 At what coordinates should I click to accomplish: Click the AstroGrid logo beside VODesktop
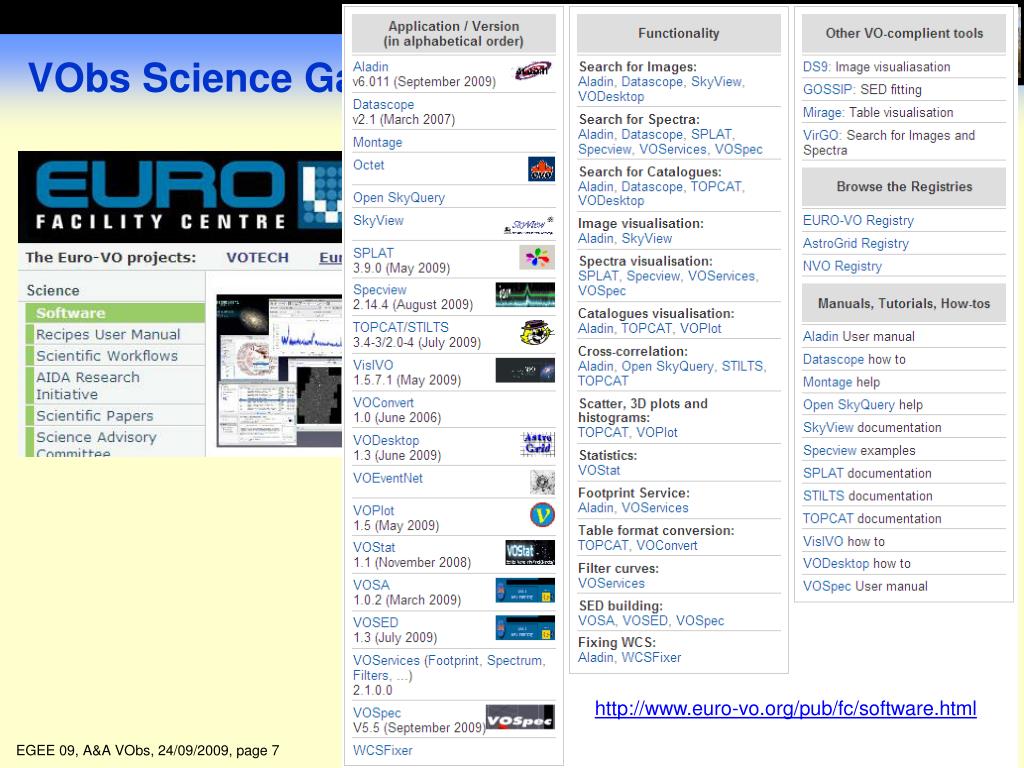pyautogui.click(x=537, y=443)
